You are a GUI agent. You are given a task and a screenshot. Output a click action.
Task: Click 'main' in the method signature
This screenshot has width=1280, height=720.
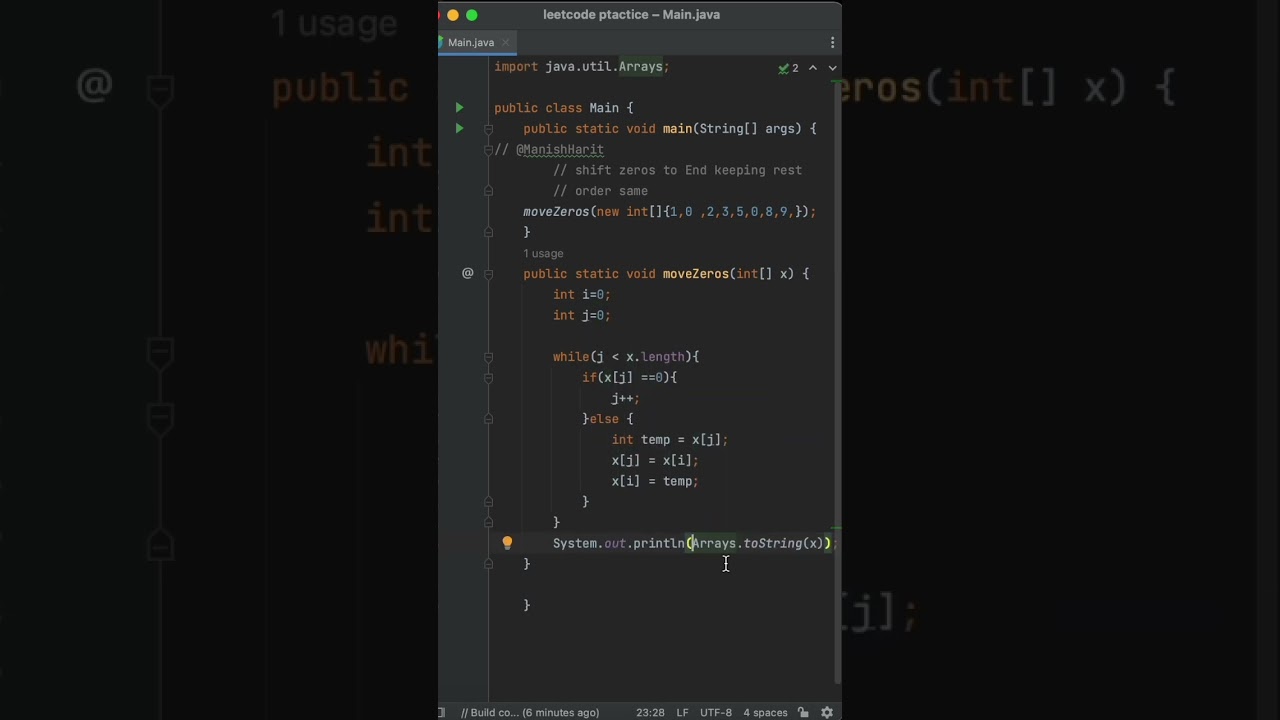pyautogui.click(x=677, y=128)
